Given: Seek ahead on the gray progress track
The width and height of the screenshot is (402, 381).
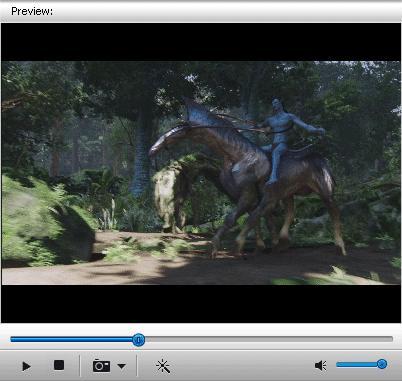Looking at the screenshot, I should [x=269, y=339].
